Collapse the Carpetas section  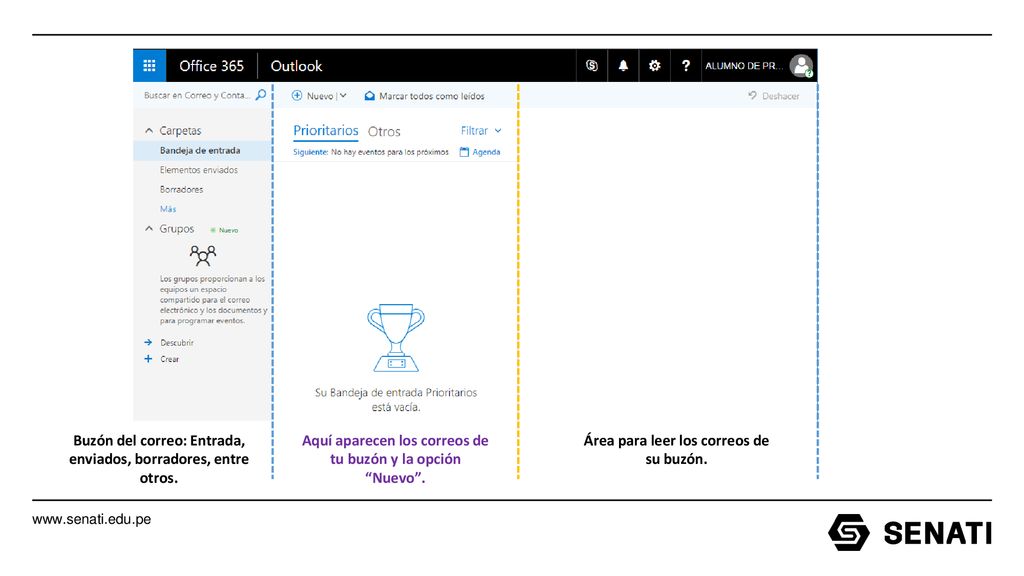149,131
